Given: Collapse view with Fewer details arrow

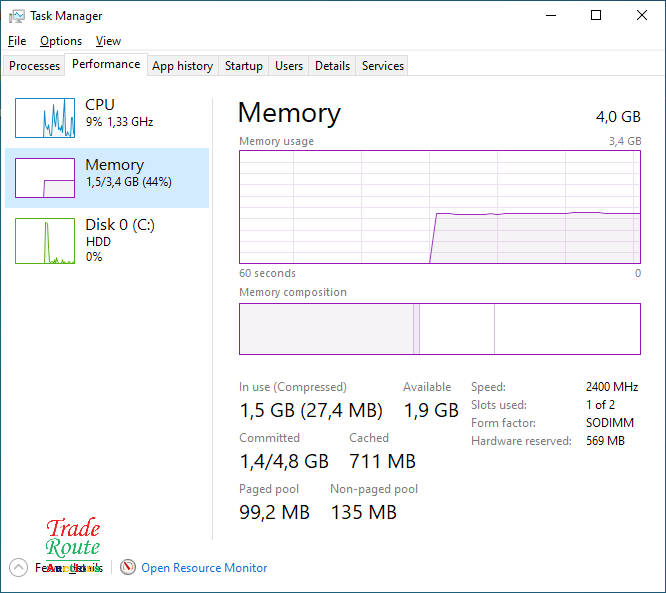Looking at the screenshot, I should 18,567.
